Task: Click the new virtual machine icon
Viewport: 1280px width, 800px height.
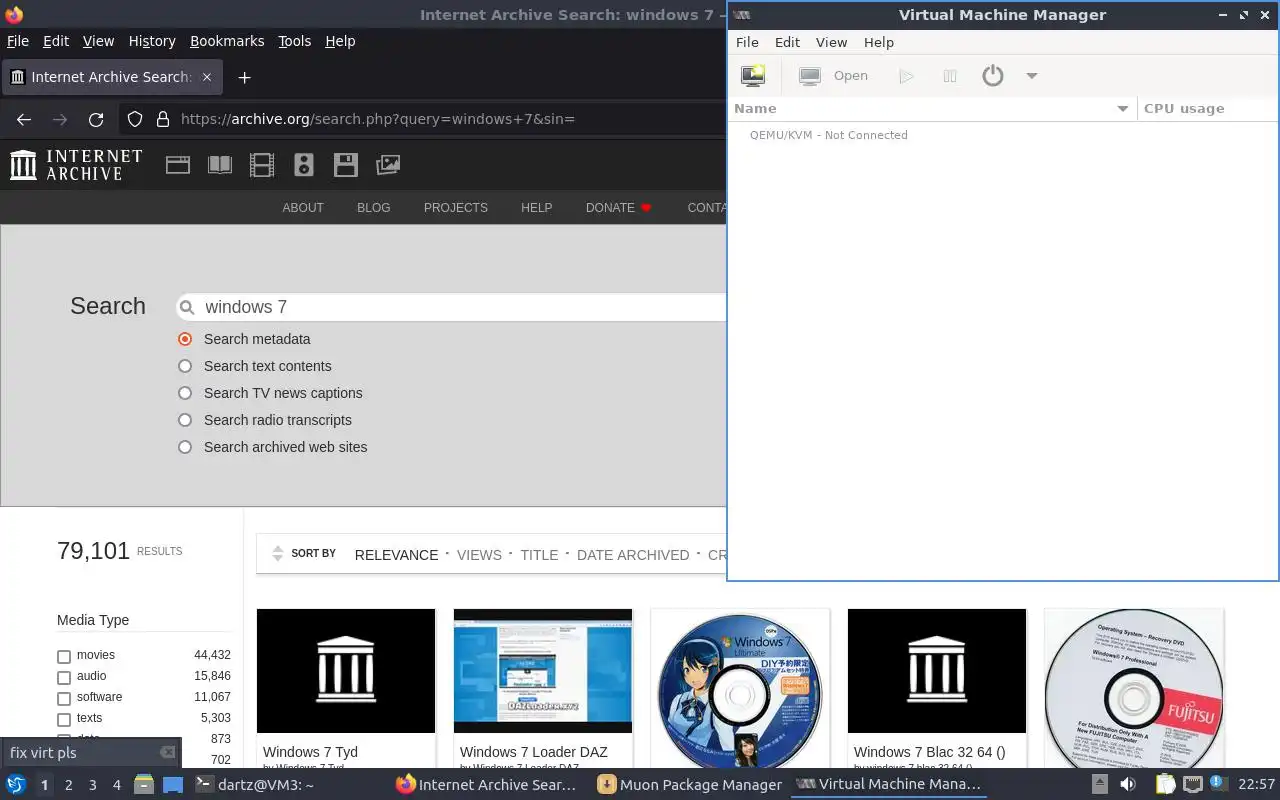Action: click(x=752, y=76)
